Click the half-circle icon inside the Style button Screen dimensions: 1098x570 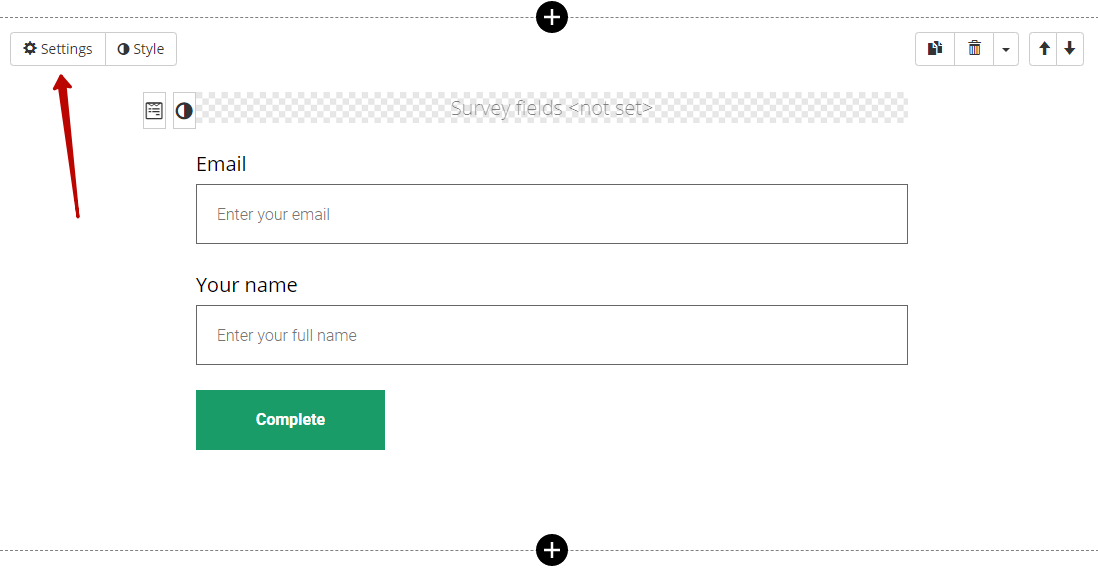(123, 49)
